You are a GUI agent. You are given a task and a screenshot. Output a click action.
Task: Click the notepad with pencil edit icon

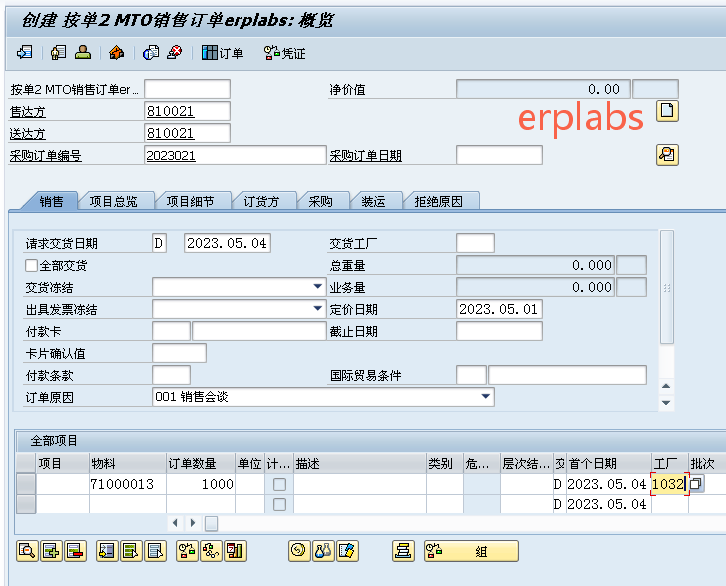[x=347, y=551]
